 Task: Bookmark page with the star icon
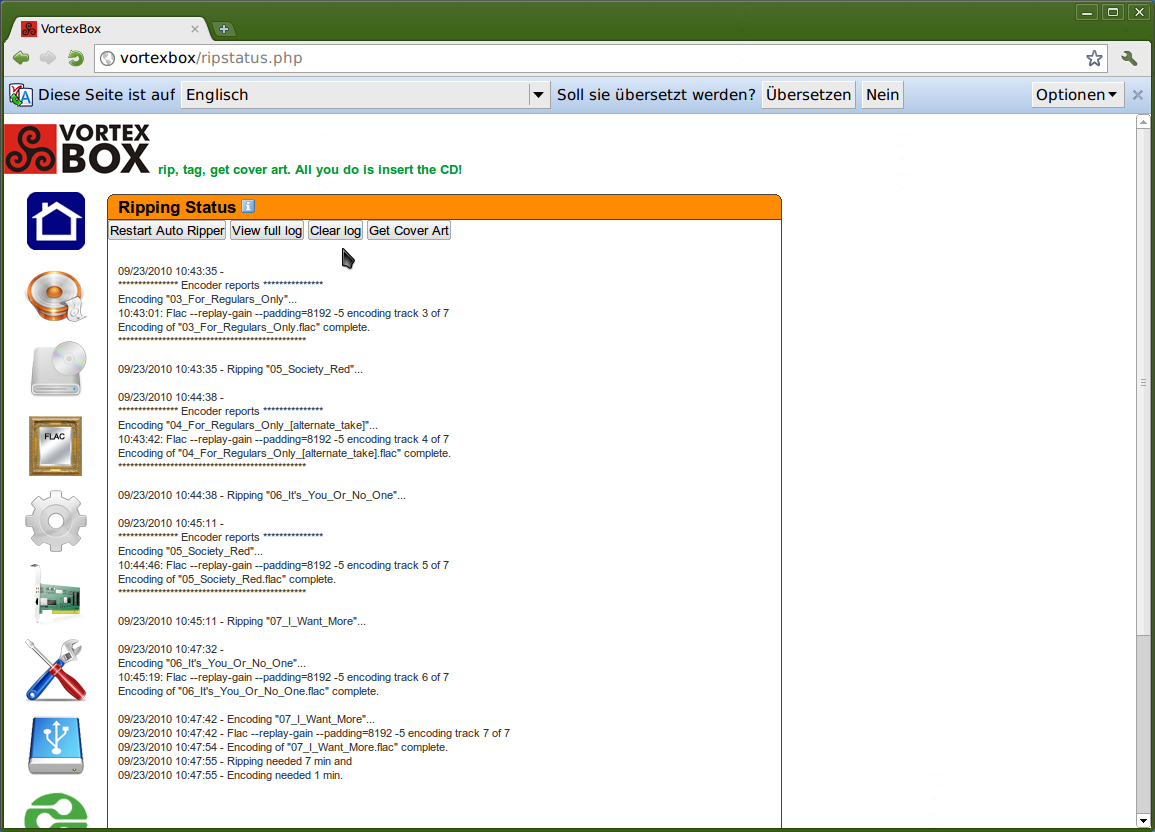pyautogui.click(x=1094, y=58)
